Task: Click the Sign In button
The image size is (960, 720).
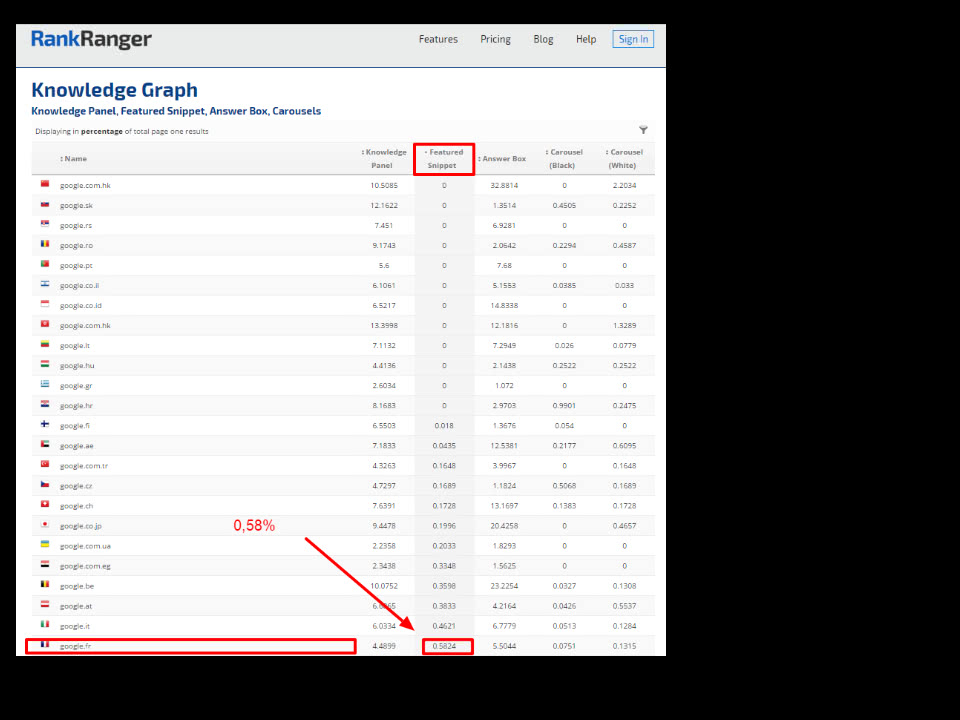Action: [x=633, y=39]
